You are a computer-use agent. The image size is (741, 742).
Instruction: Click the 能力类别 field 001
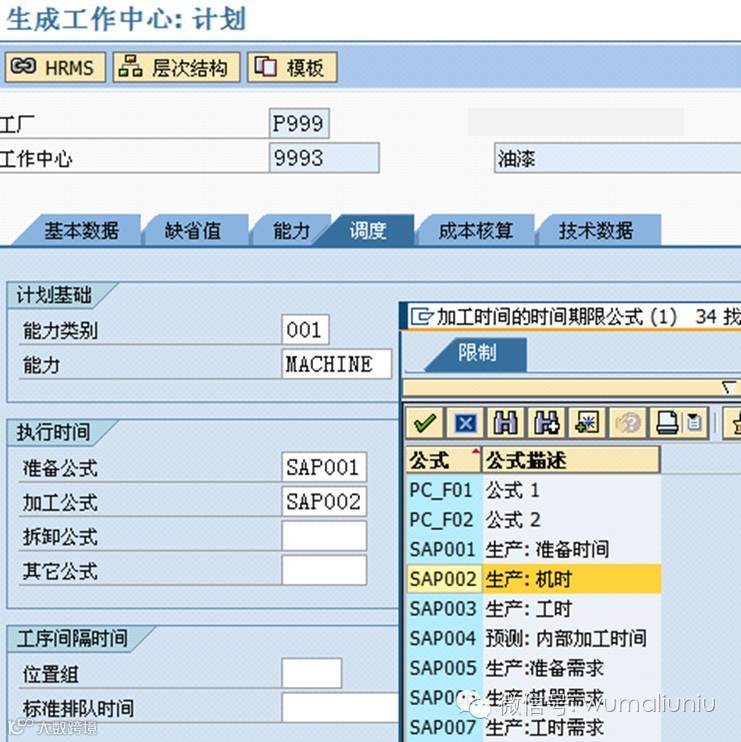(305, 330)
